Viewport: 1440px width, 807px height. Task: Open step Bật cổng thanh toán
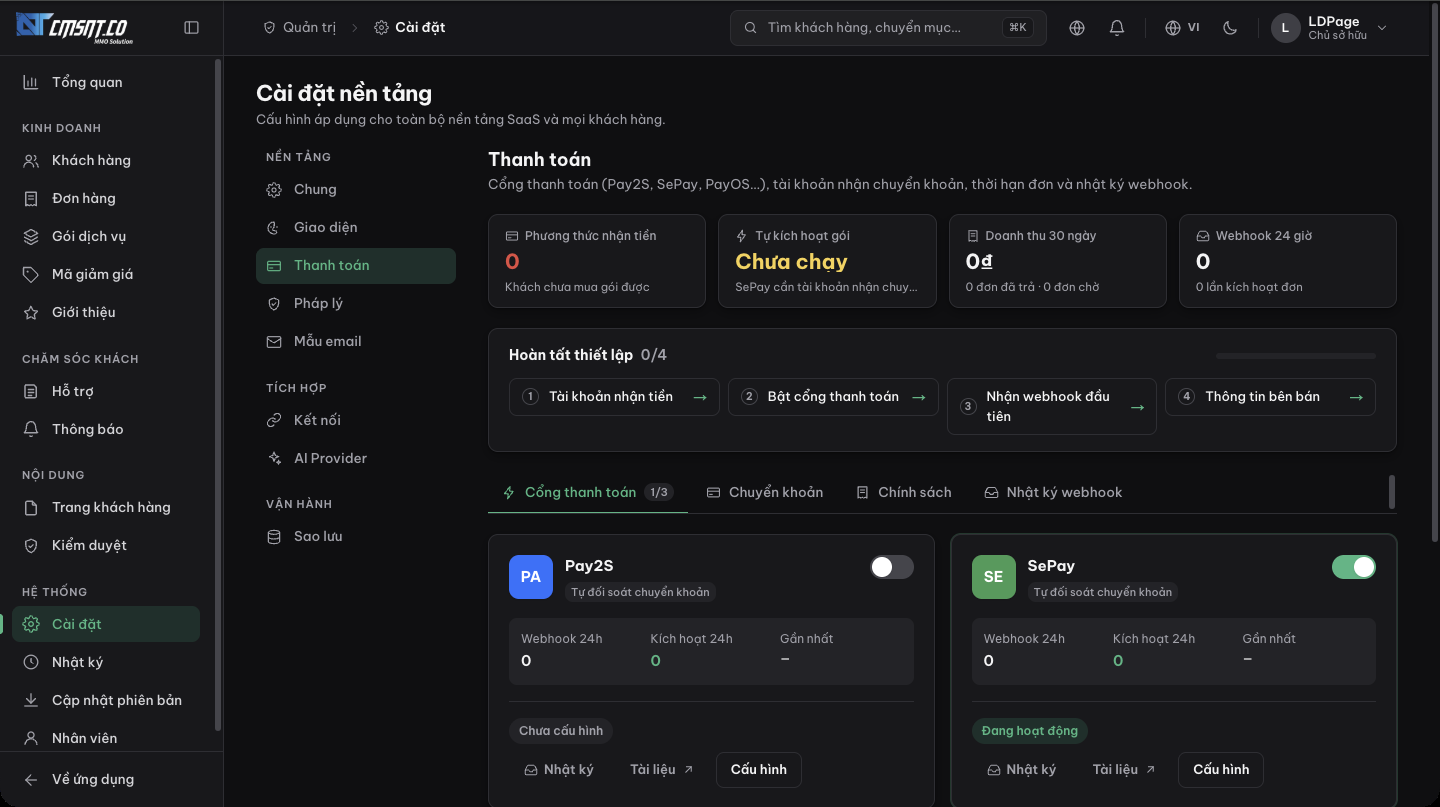click(x=833, y=397)
